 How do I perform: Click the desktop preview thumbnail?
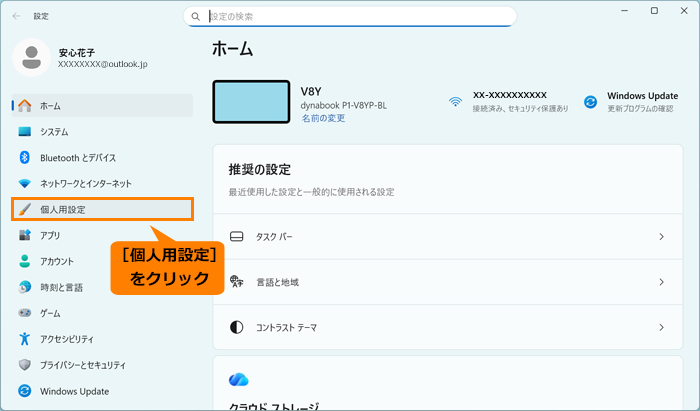tap(251, 102)
